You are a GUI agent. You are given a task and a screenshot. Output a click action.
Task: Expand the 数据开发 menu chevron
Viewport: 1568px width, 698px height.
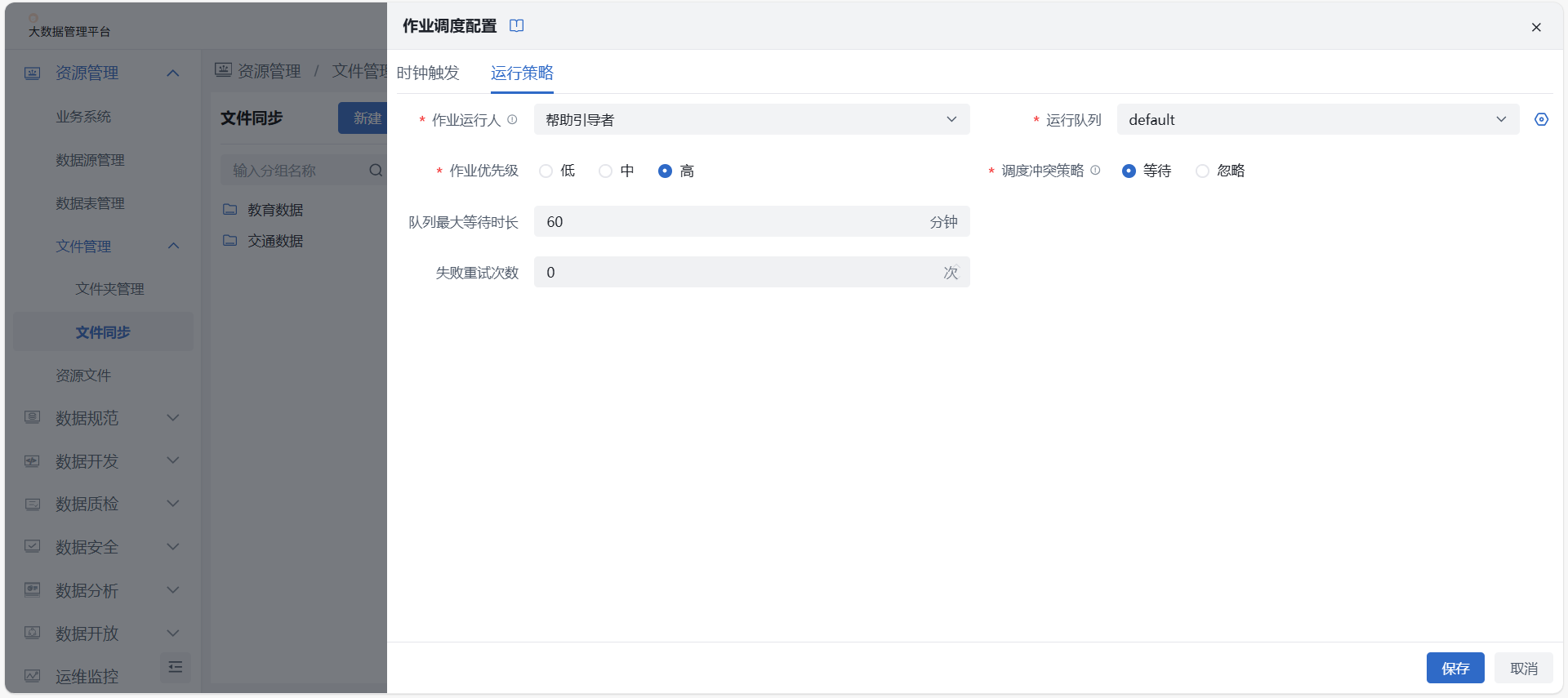point(173,460)
